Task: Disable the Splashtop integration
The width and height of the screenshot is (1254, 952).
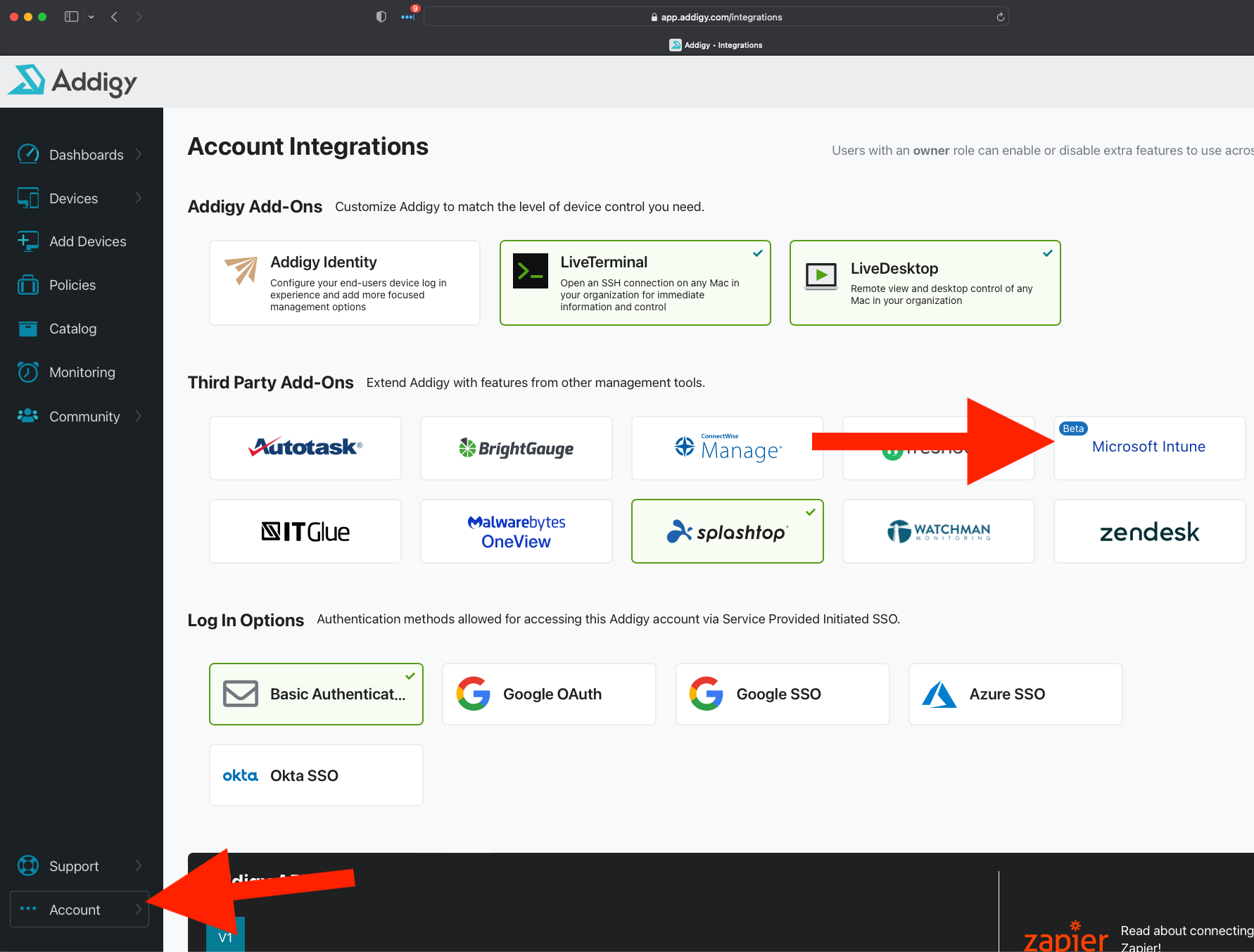Action: pyautogui.click(x=727, y=531)
